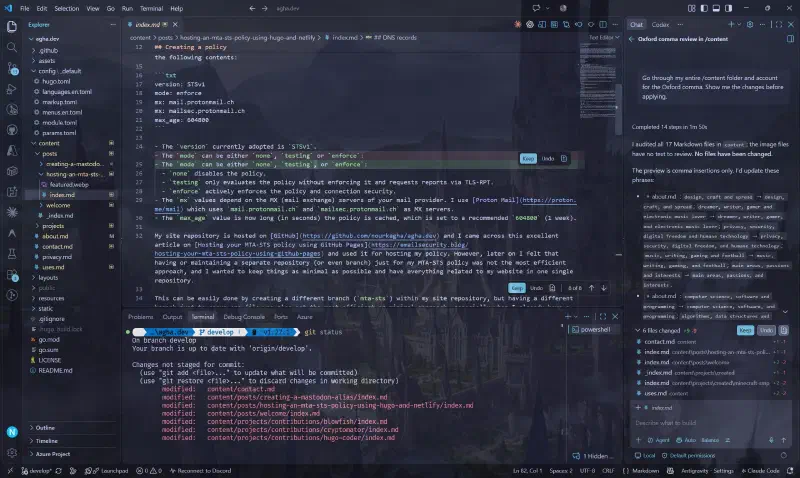Click Split Editor Right icon
Viewport: 800px width, 478px height.
click(x=603, y=24)
